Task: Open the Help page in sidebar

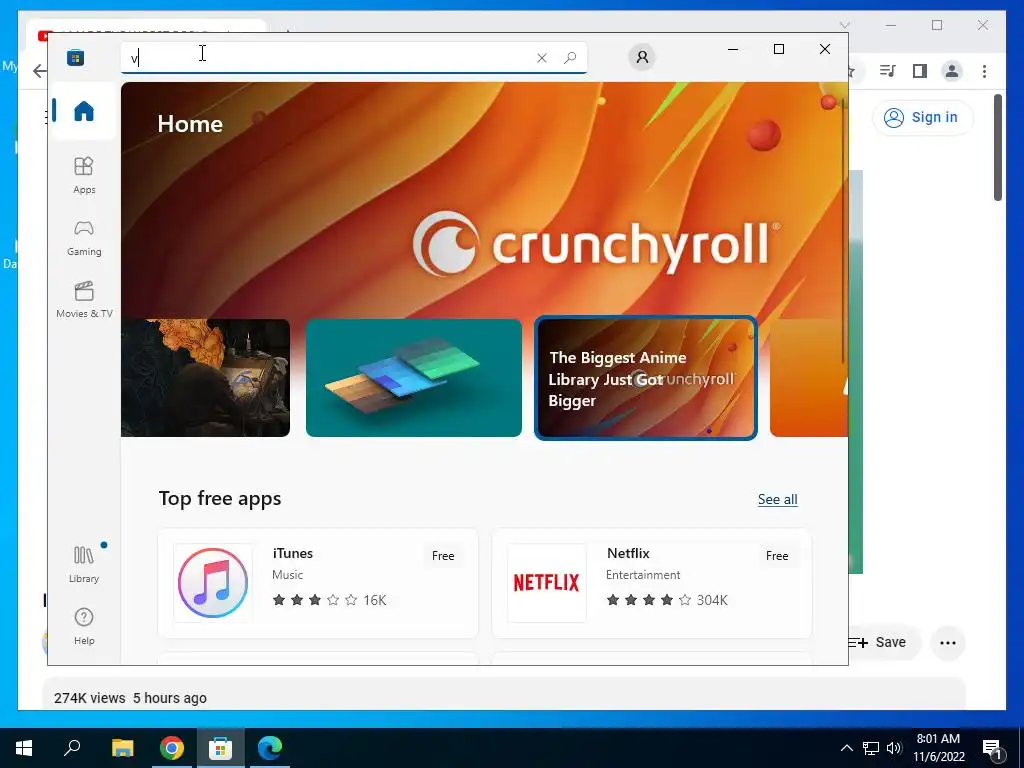Action: click(84, 626)
